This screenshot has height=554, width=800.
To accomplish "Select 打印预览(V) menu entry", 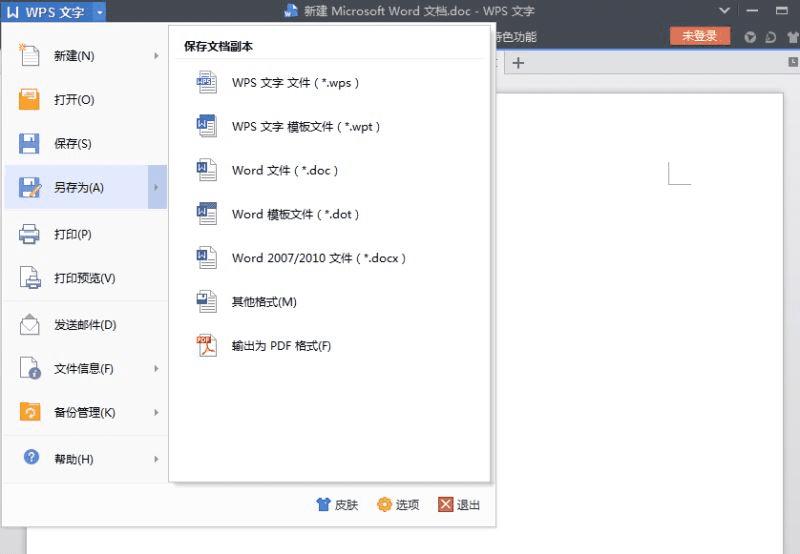I will coord(86,278).
